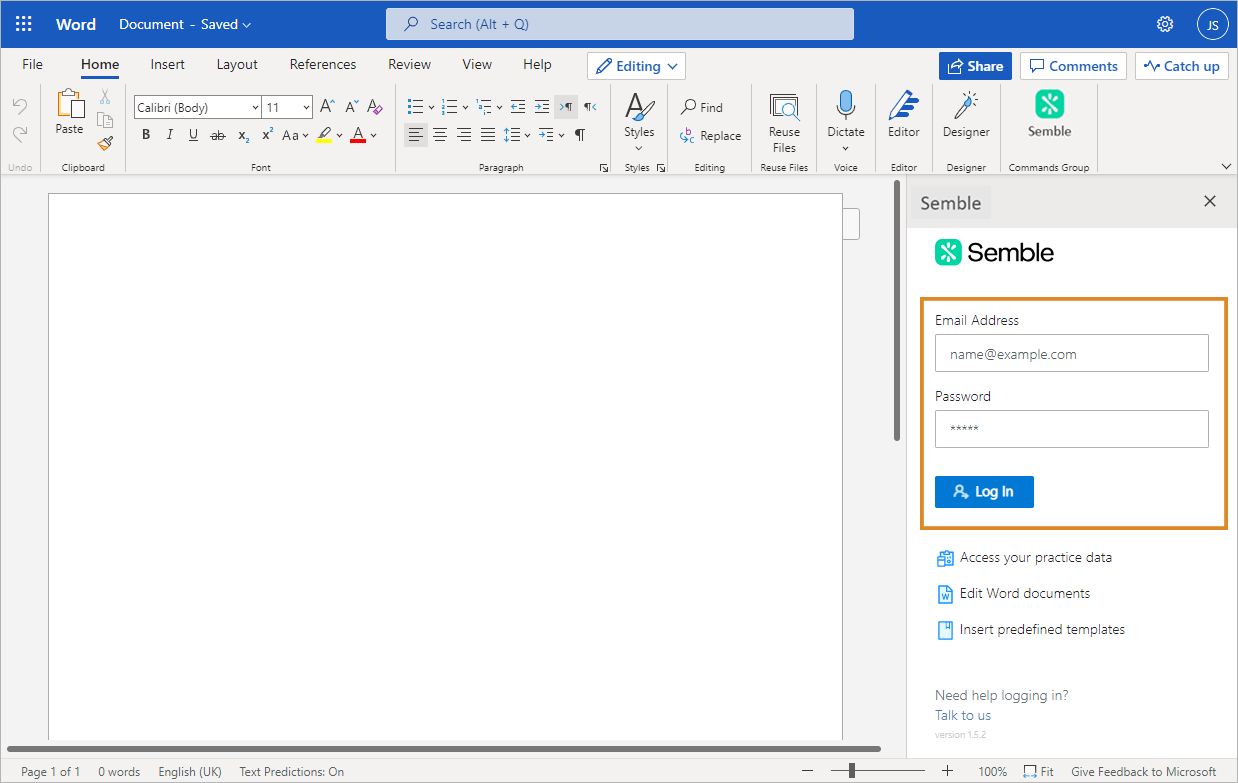Open Reuse Files
The width and height of the screenshot is (1238, 783).
pos(785,122)
